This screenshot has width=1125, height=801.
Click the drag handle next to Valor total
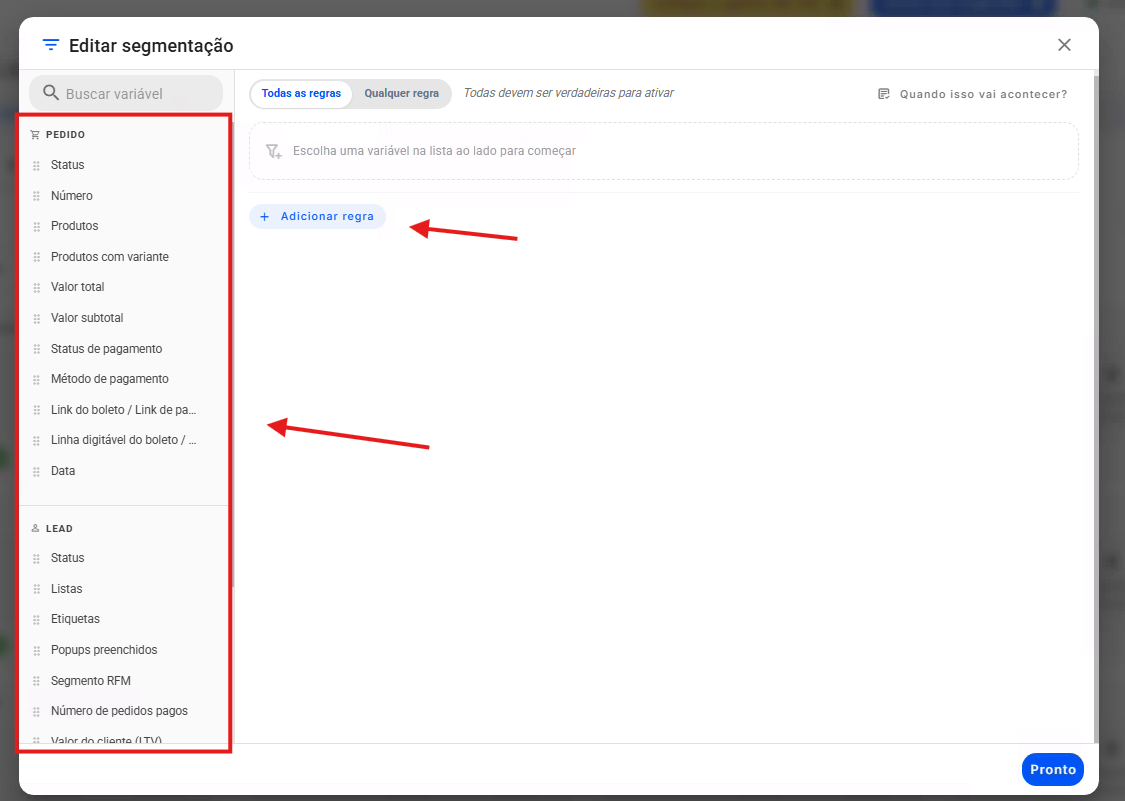37,287
